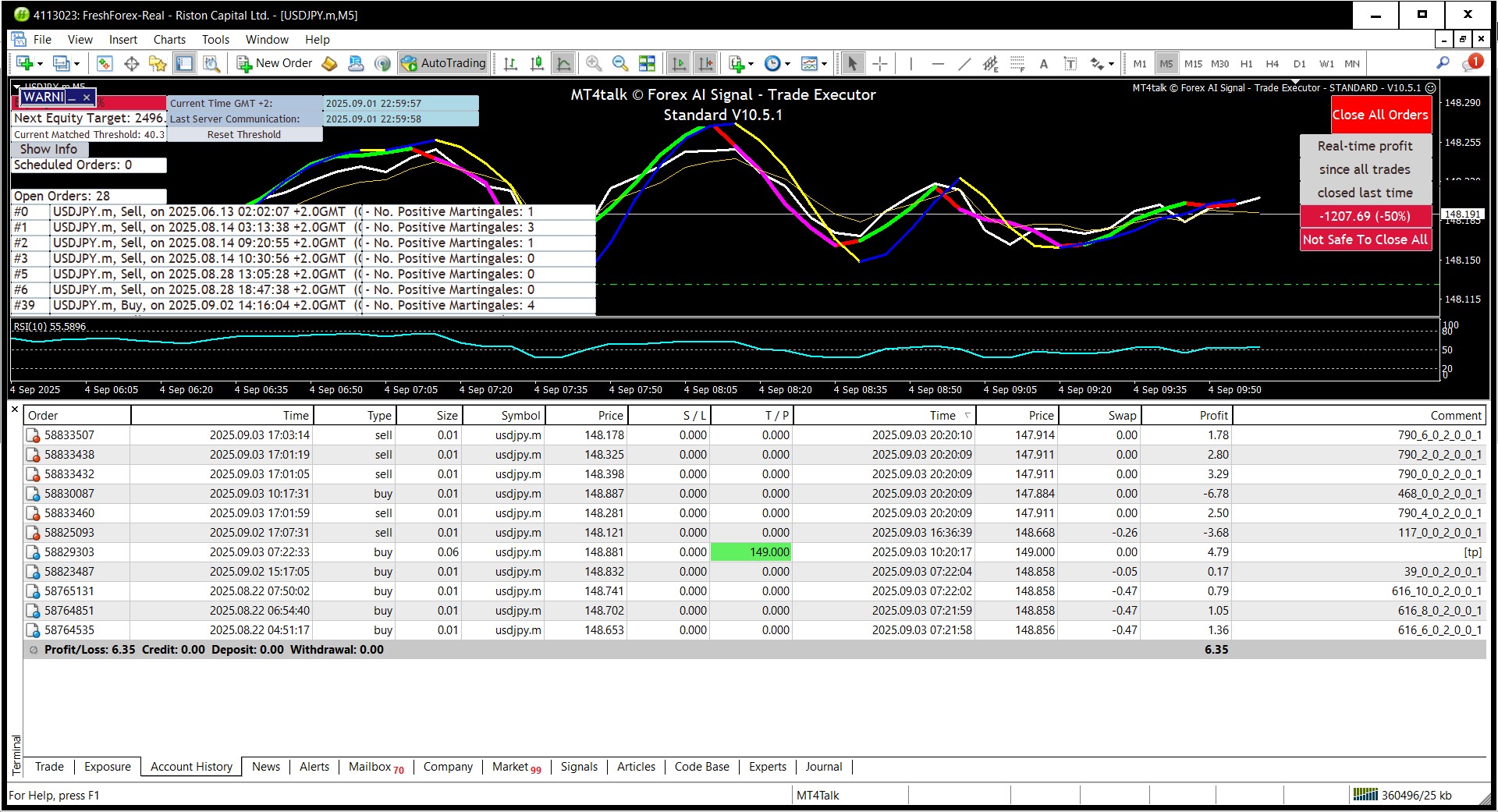Switch to the Trade tab
The width and height of the screenshot is (1498, 812).
(x=49, y=767)
